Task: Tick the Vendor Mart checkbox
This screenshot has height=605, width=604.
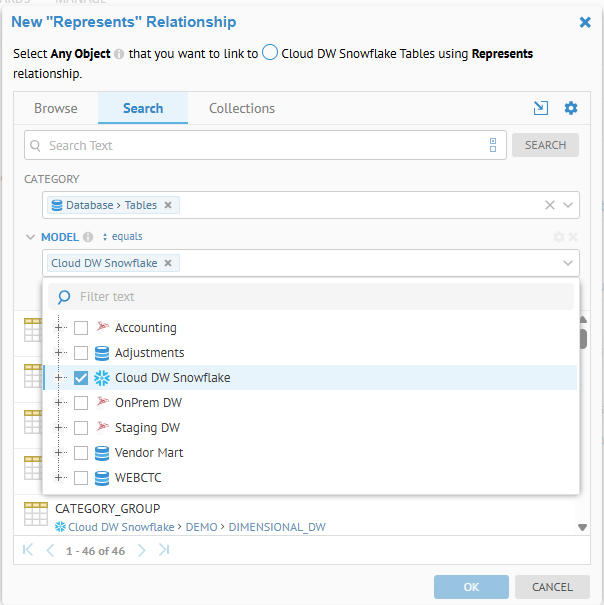Action: [x=81, y=453]
